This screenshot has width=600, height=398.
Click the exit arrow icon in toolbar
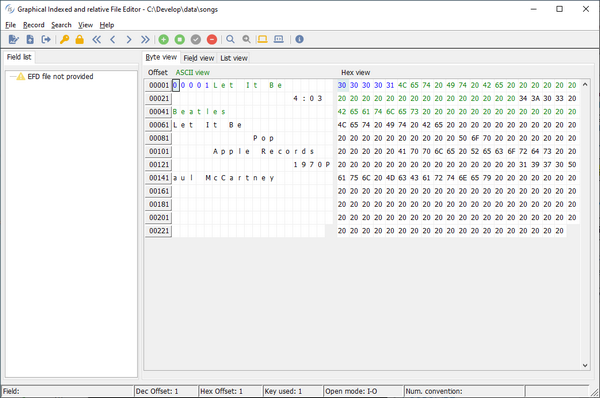point(46,39)
